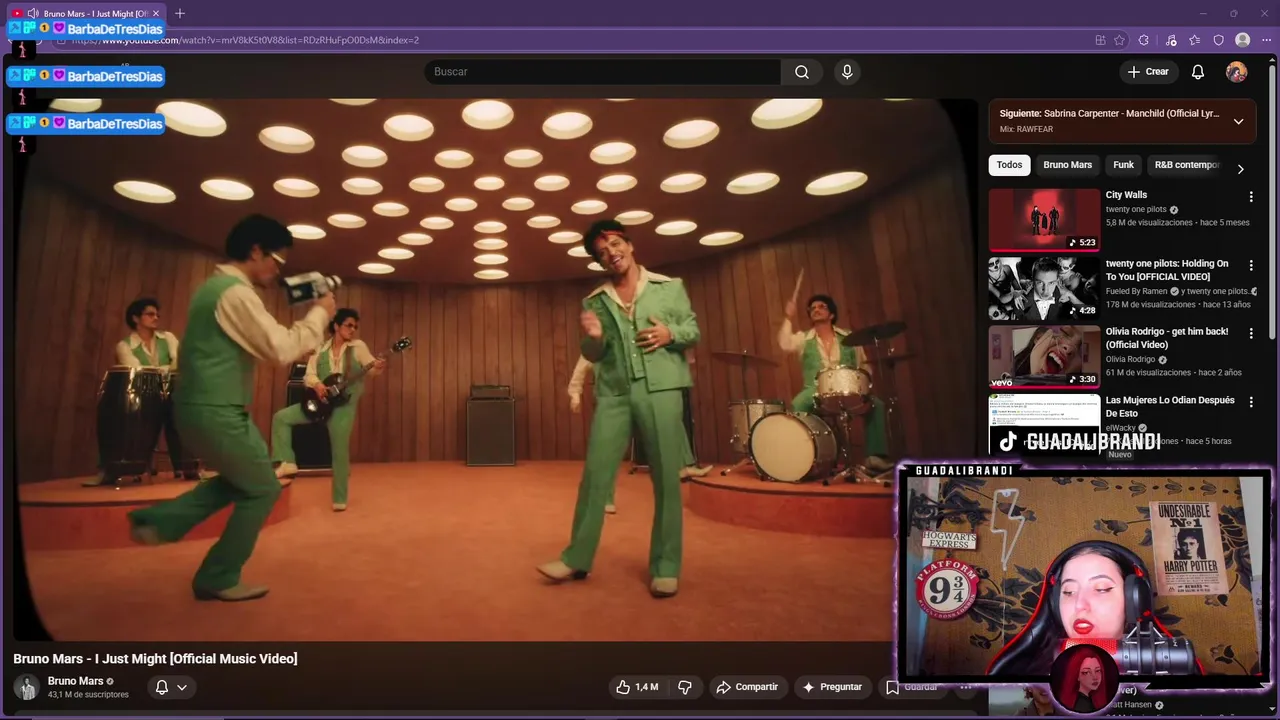Click the twenty one pilots channel name under City Walls
The height and width of the screenshot is (720, 1280).
click(1136, 210)
